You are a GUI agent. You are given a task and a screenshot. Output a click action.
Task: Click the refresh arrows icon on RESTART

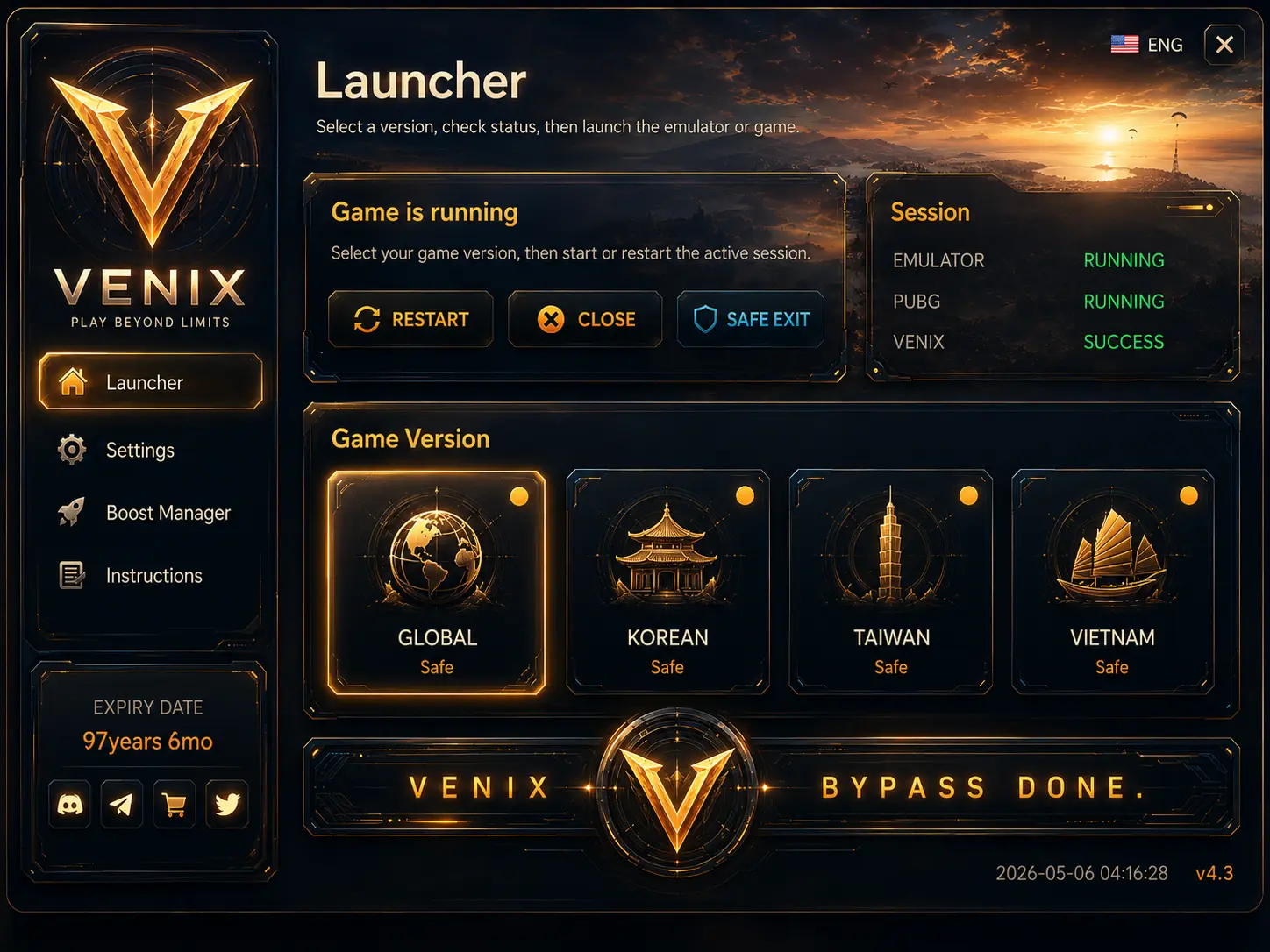point(367,319)
